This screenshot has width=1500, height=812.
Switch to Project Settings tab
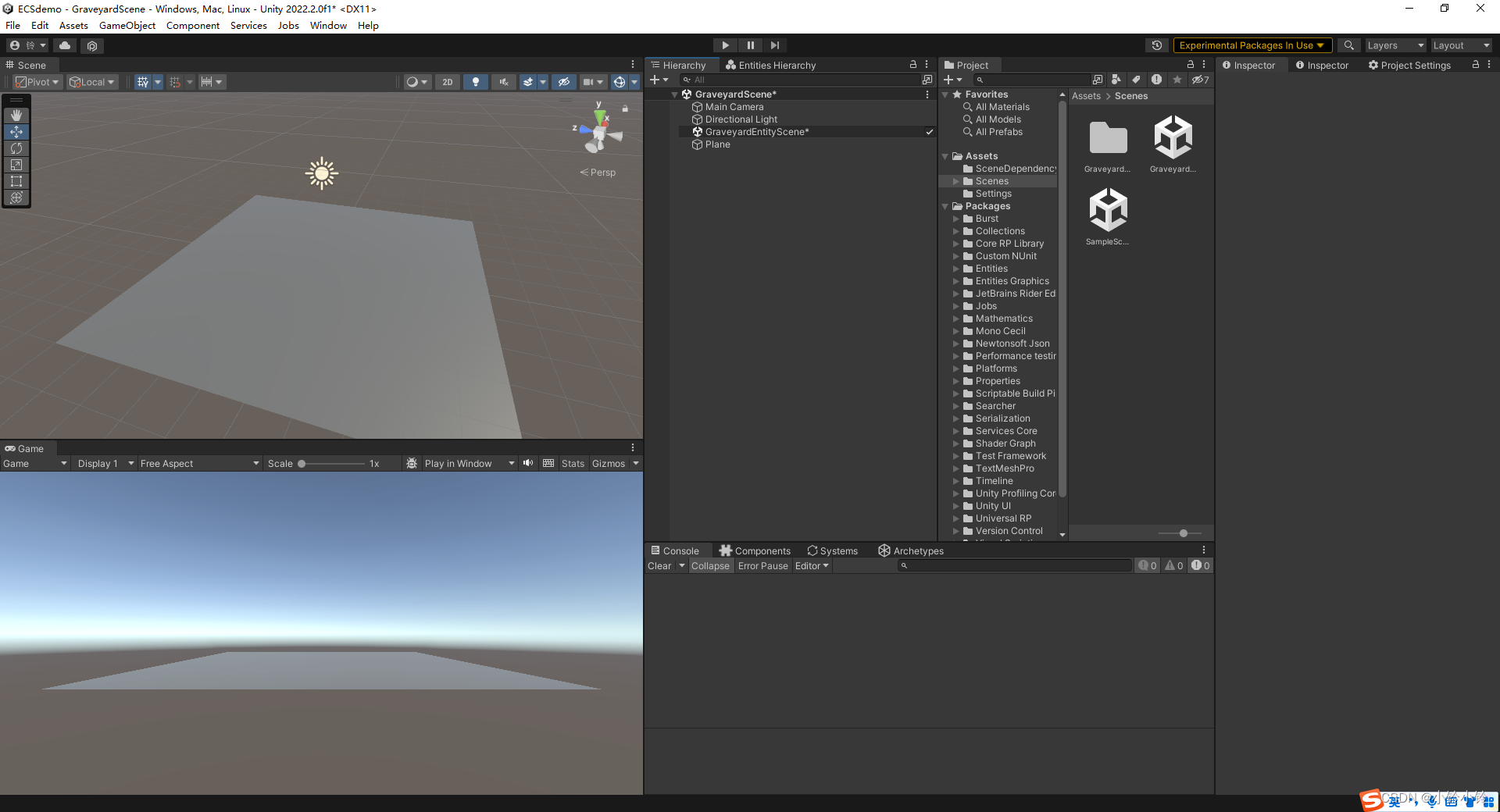tap(1409, 65)
